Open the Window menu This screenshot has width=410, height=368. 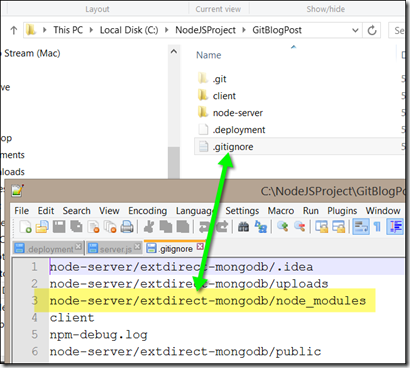(383, 211)
